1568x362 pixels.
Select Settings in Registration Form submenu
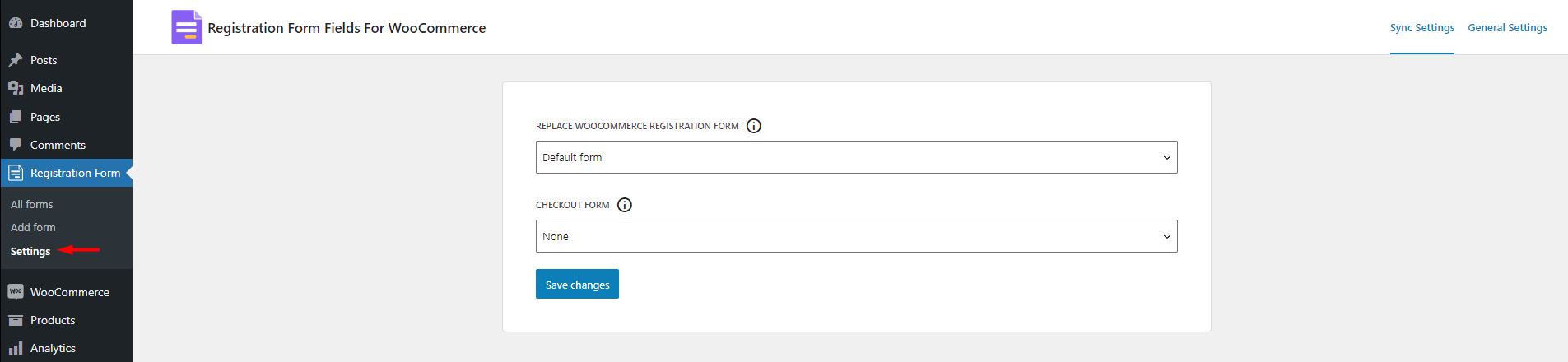(30, 251)
